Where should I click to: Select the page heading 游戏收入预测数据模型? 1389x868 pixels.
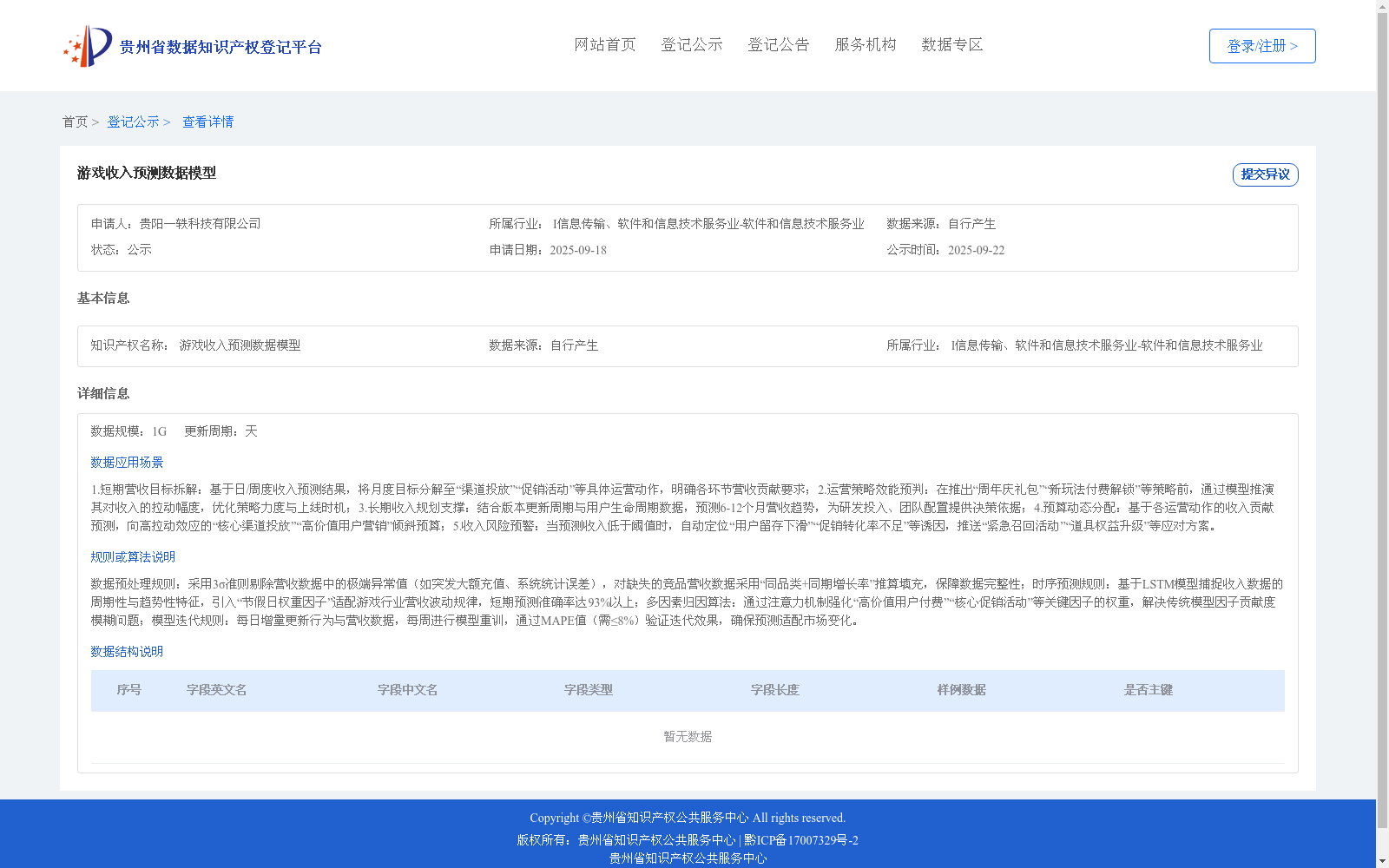click(147, 173)
